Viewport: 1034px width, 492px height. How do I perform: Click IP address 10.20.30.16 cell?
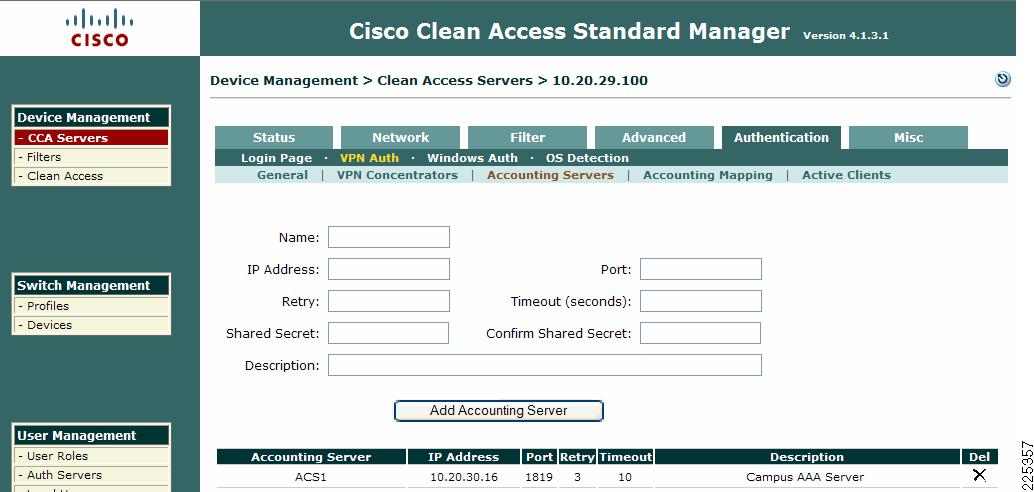coord(464,477)
